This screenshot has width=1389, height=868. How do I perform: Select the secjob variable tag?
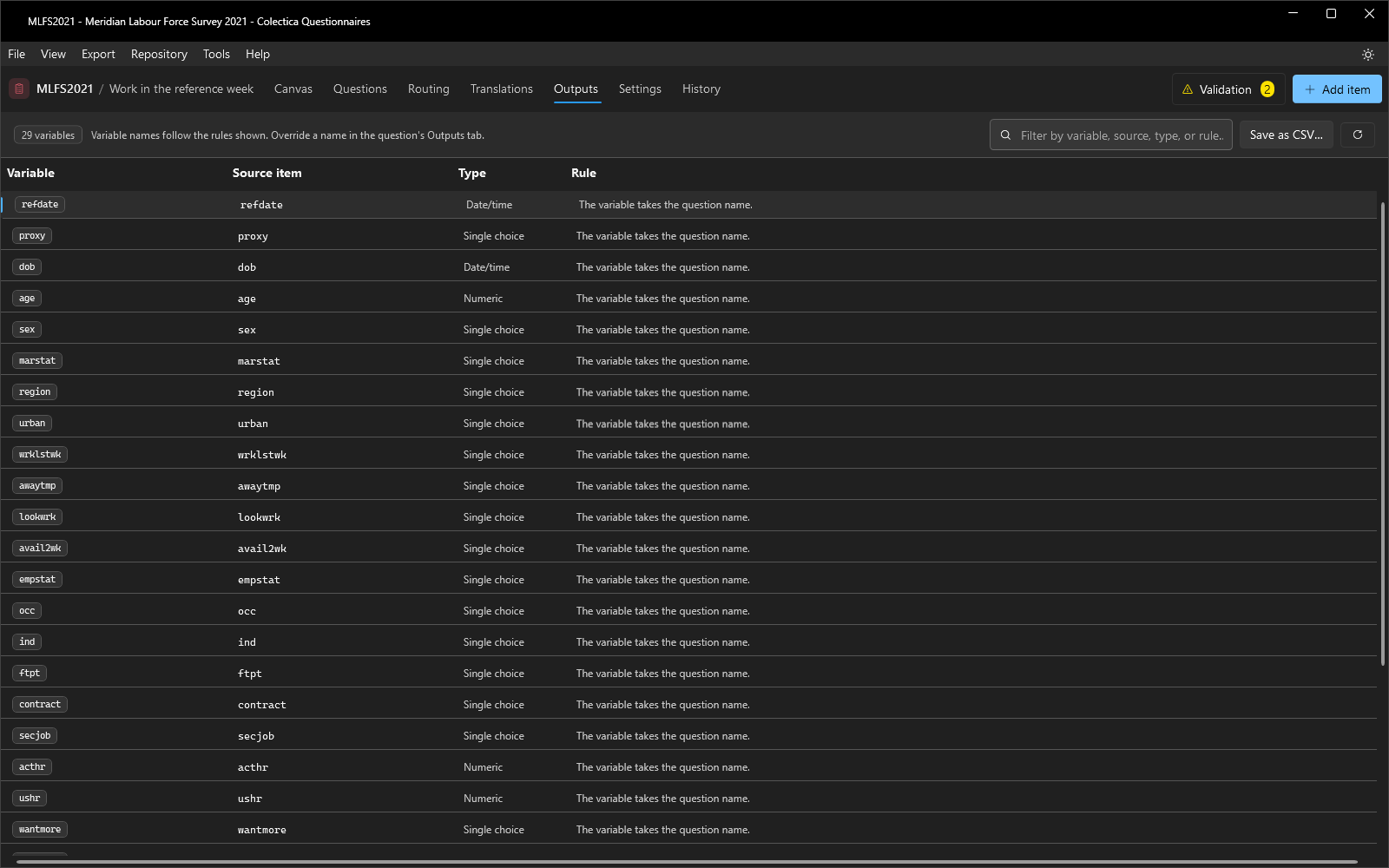35,736
